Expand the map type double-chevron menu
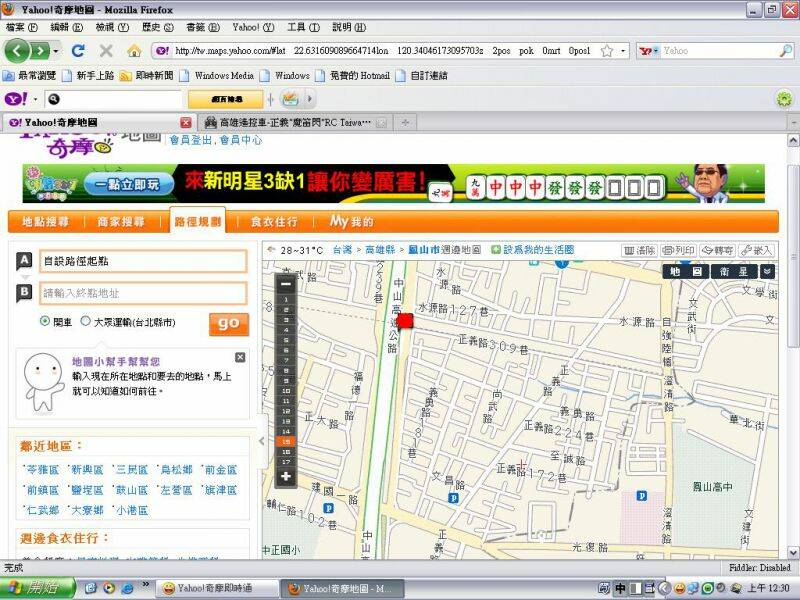Image resolution: width=800 pixels, height=600 pixels. [x=767, y=271]
